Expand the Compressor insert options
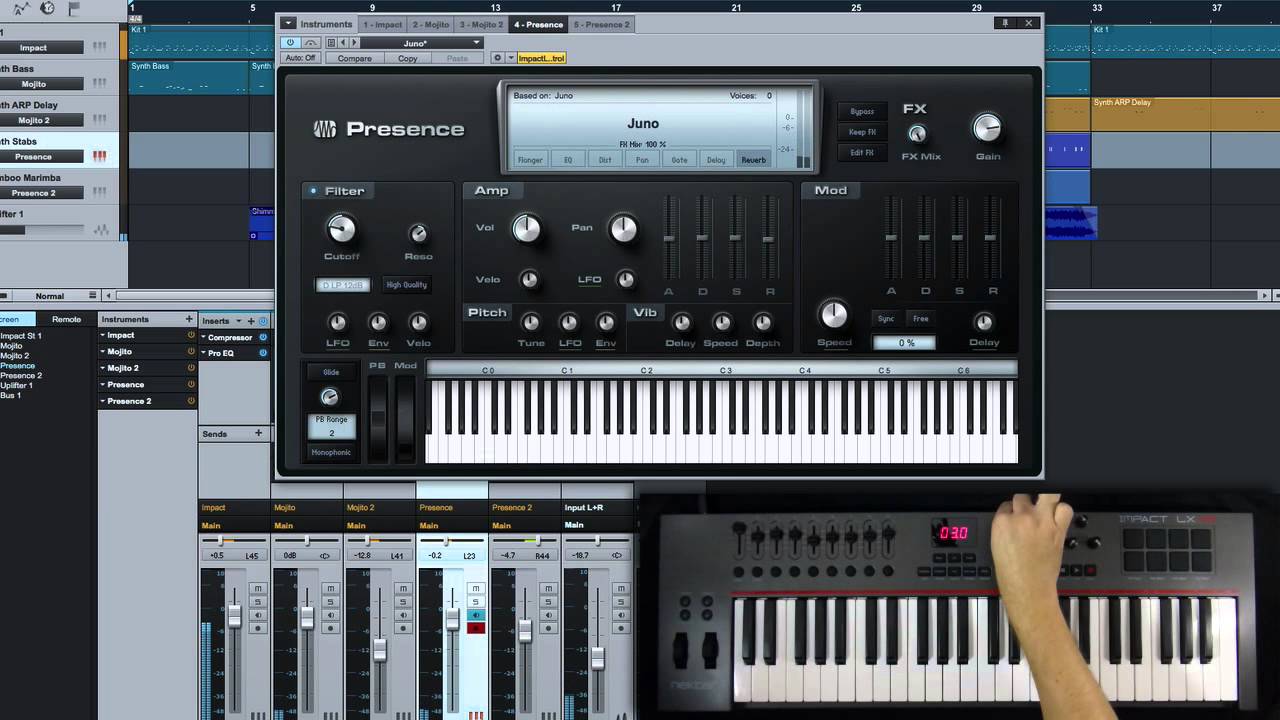Viewport: 1280px width, 720px height. [x=203, y=337]
